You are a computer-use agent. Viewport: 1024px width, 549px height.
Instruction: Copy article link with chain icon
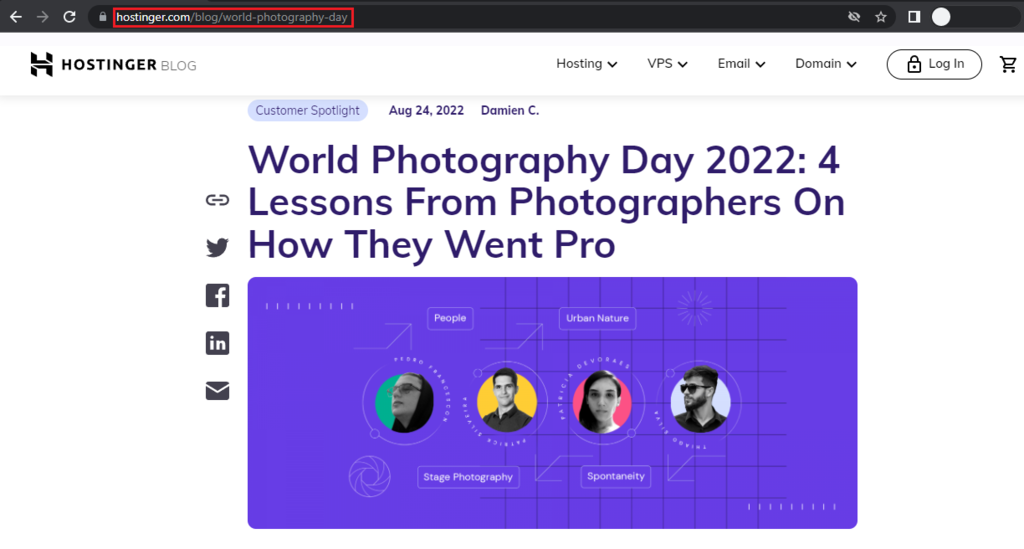click(x=217, y=200)
